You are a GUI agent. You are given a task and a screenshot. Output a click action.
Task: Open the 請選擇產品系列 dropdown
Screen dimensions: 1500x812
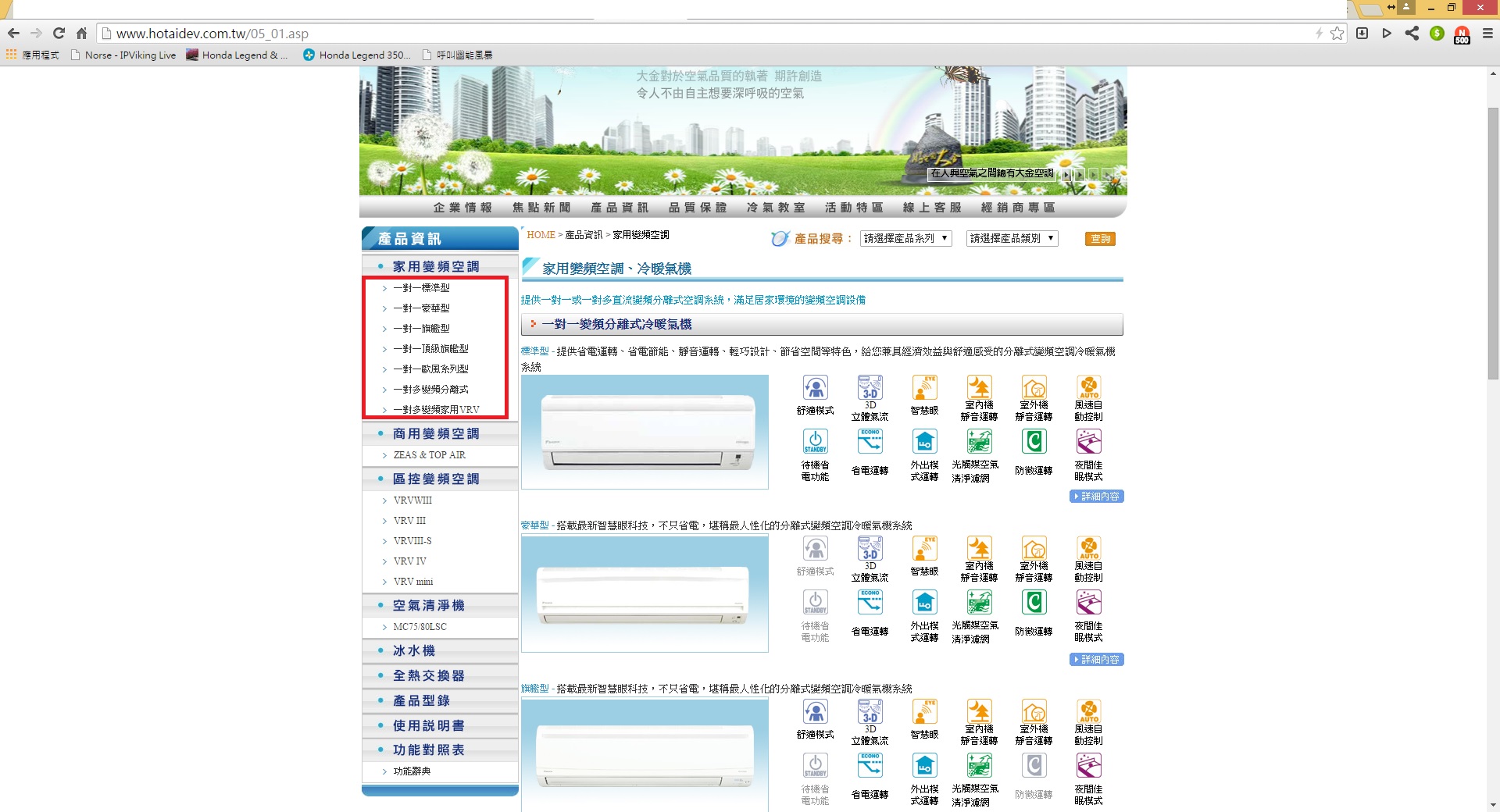click(x=905, y=239)
